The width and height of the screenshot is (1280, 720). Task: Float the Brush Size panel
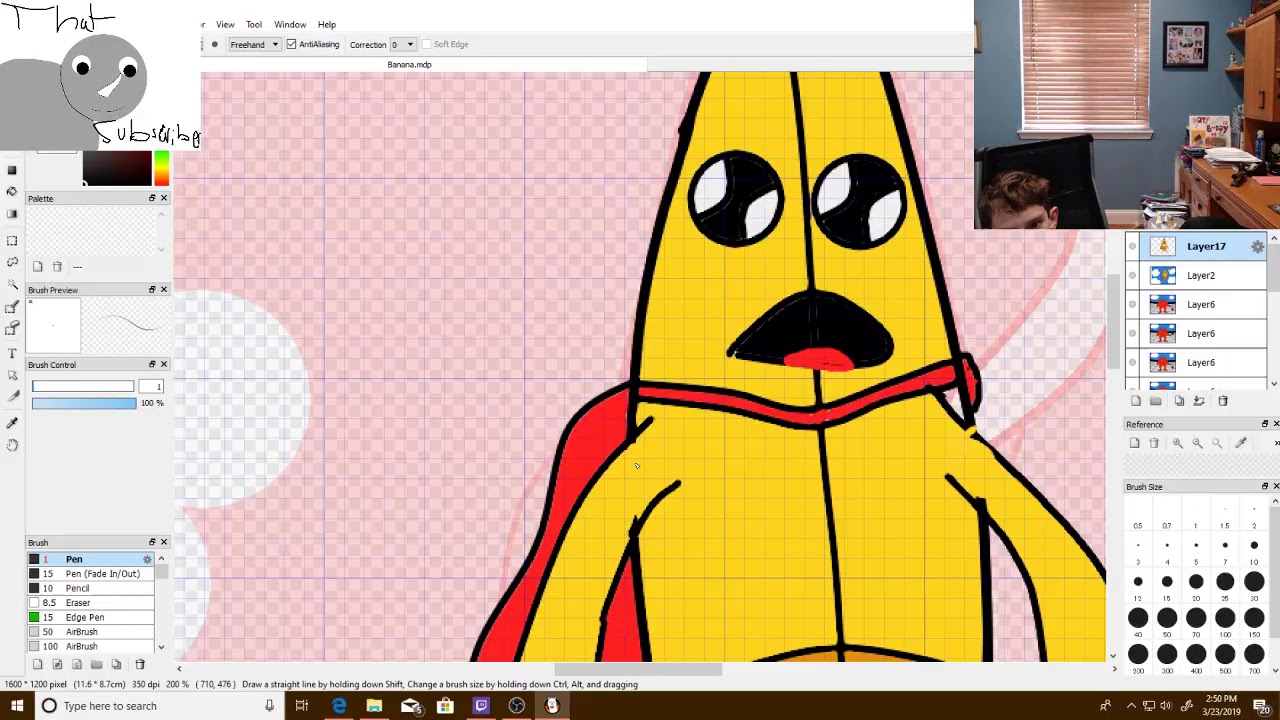point(1264,486)
